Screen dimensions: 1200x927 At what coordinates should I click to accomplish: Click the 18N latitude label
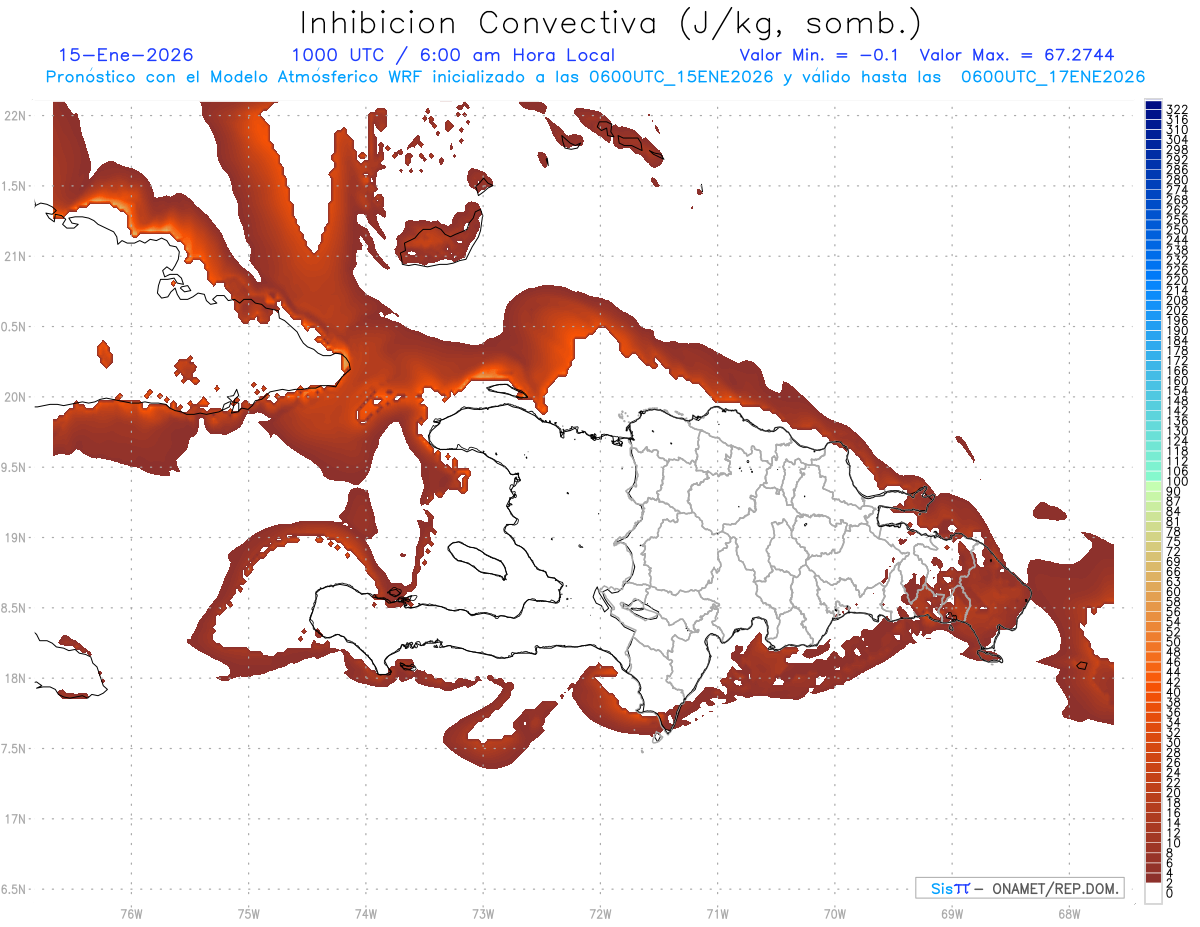pyautogui.click(x=16, y=679)
